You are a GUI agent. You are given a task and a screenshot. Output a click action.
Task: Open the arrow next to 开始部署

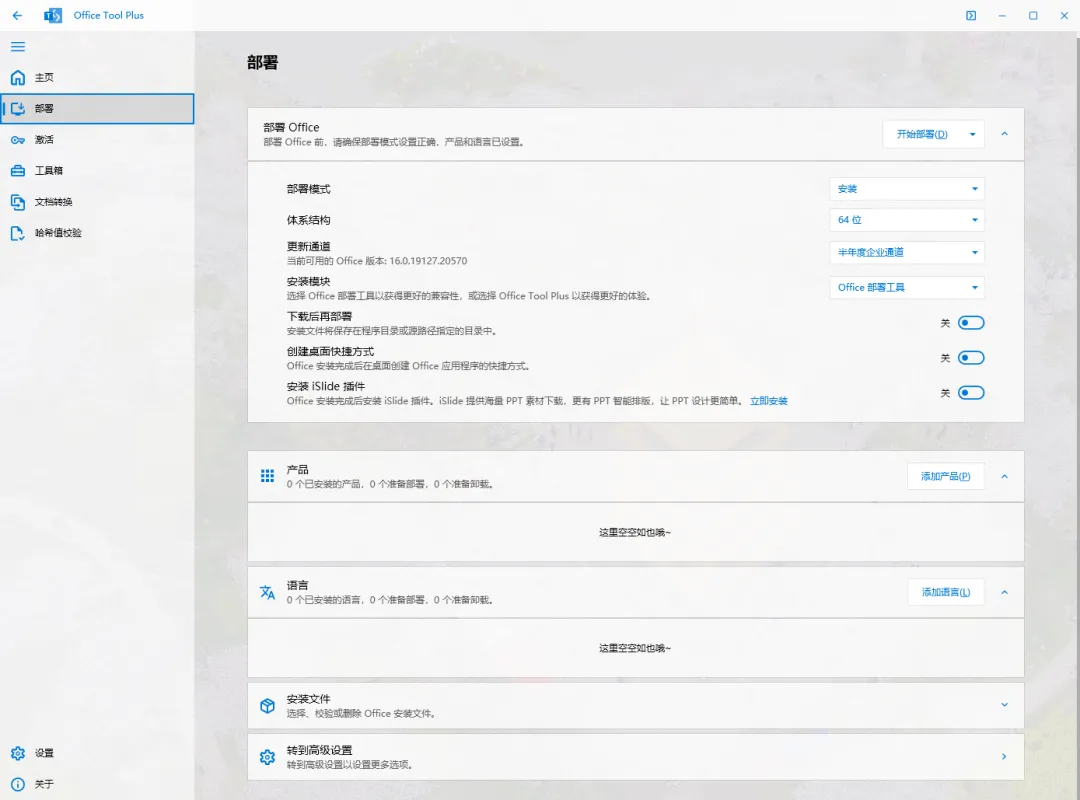click(x=973, y=134)
